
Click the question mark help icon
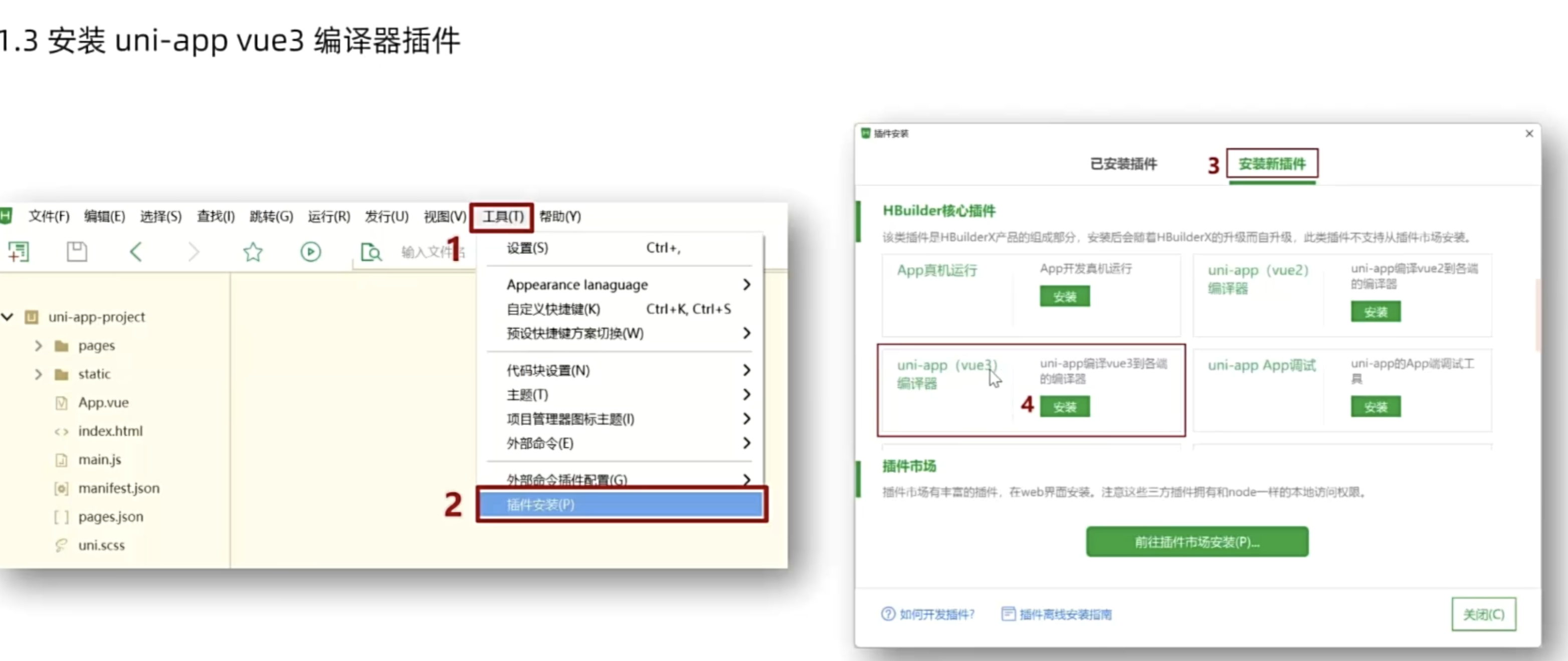[x=888, y=614]
